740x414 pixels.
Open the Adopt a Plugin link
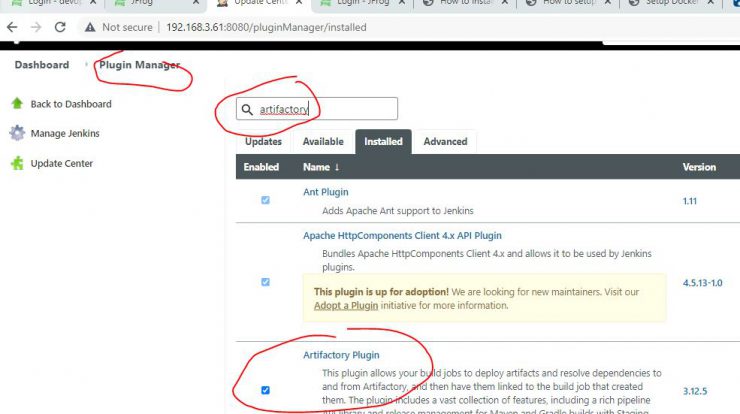pos(346,305)
